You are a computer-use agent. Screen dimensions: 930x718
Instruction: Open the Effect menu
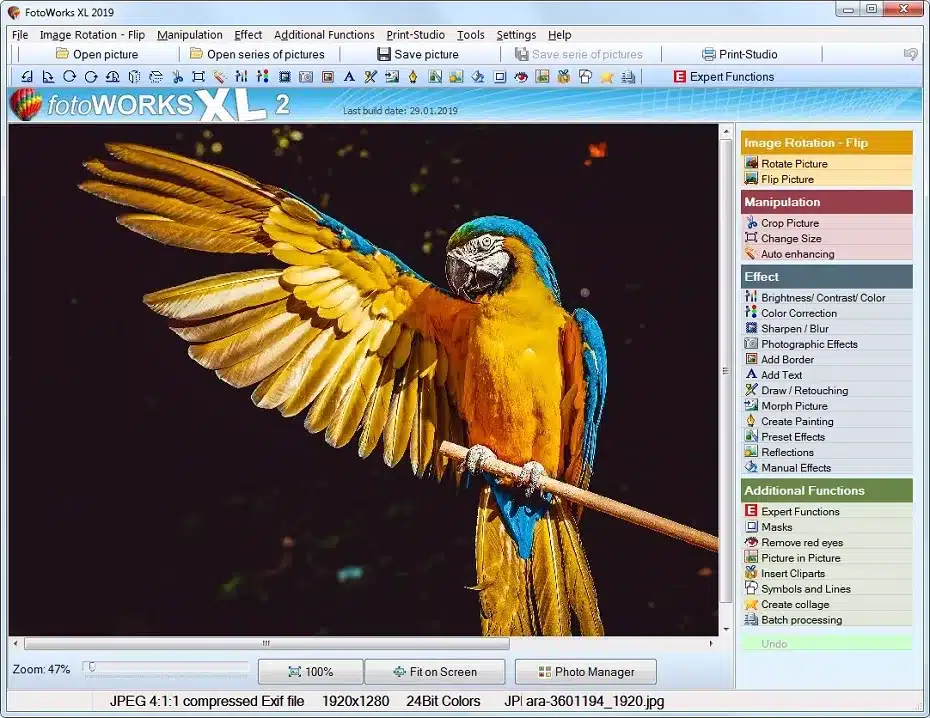point(248,35)
